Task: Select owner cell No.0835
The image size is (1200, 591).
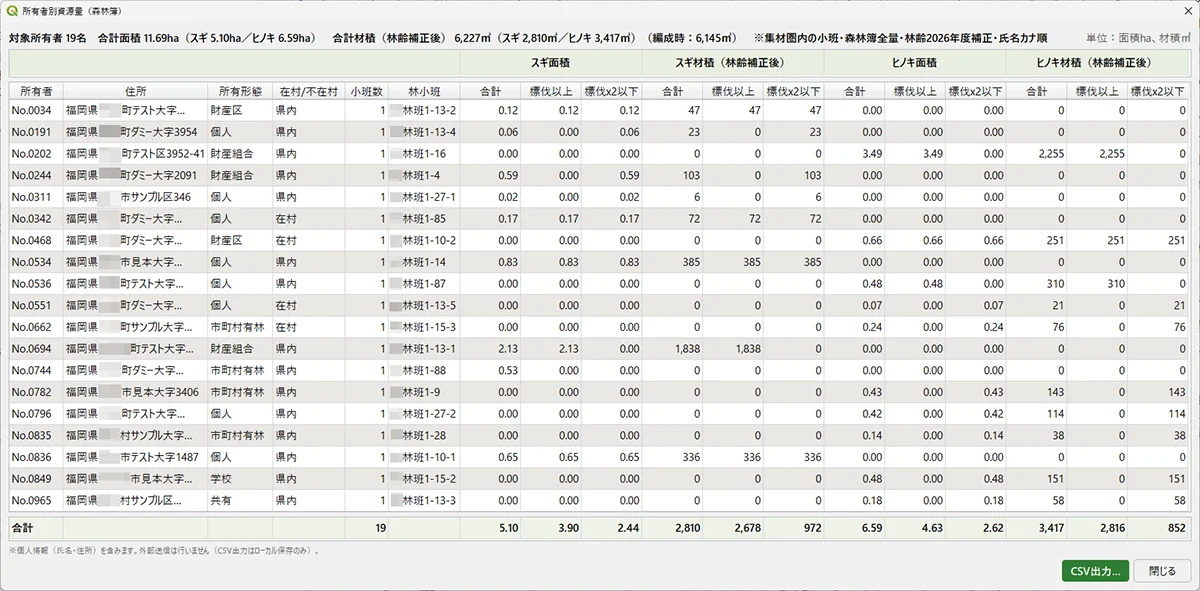Action: tap(35, 435)
